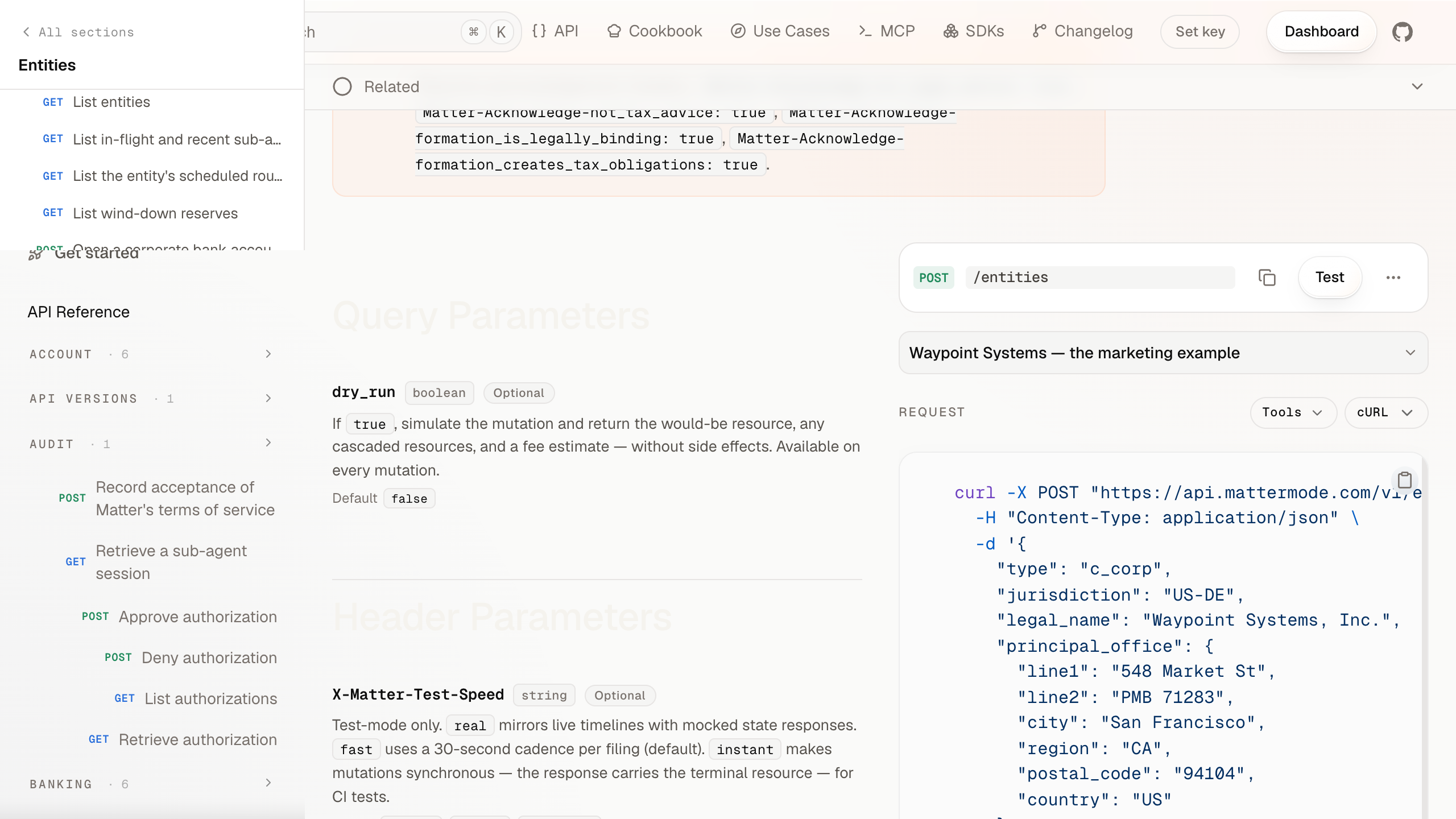Viewport: 1456px width, 819px height.
Task: Click the 'real' code value
Action: tap(470, 725)
